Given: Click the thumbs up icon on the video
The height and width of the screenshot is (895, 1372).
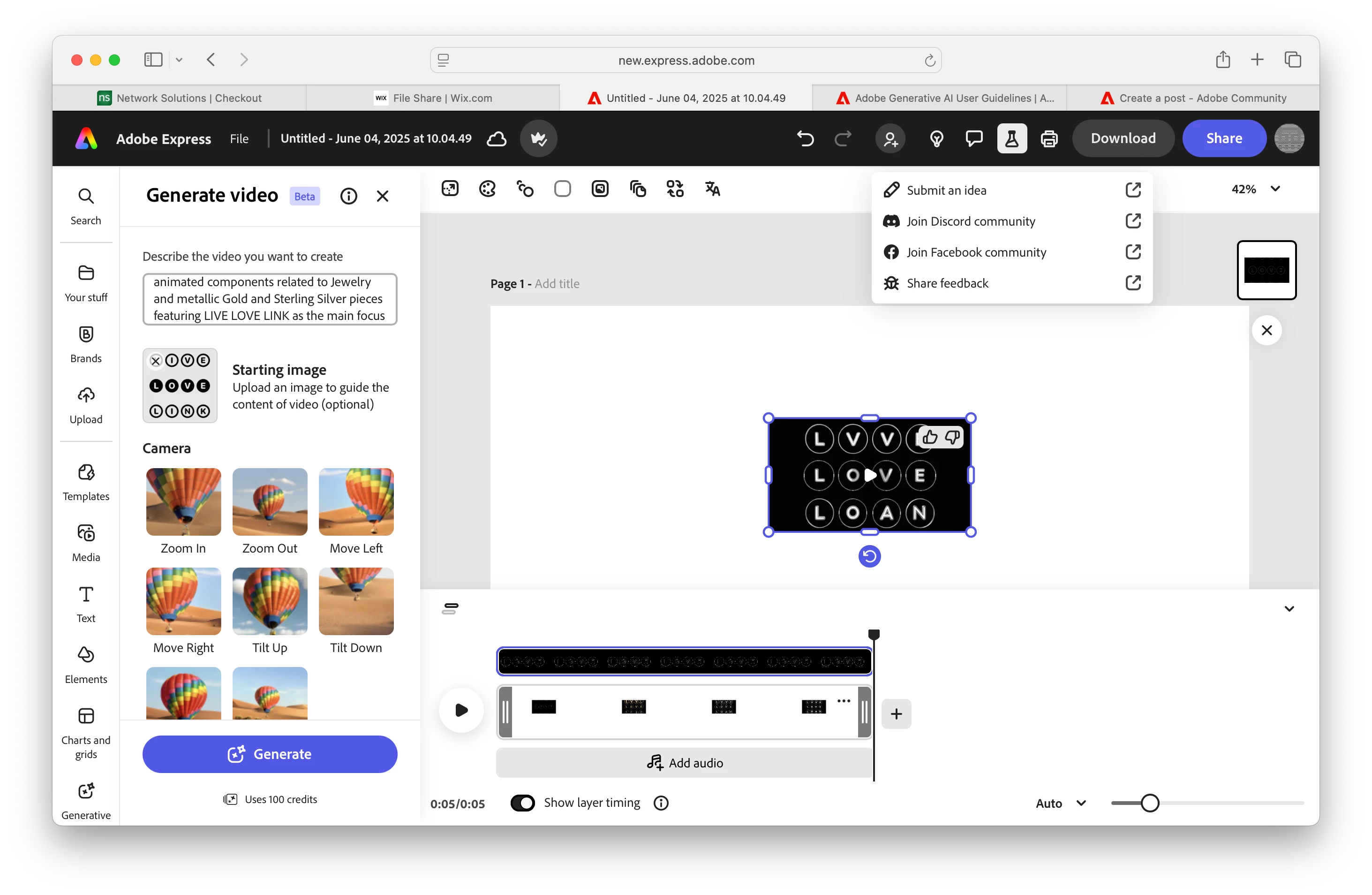Looking at the screenshot, I should tap(929, 438).
